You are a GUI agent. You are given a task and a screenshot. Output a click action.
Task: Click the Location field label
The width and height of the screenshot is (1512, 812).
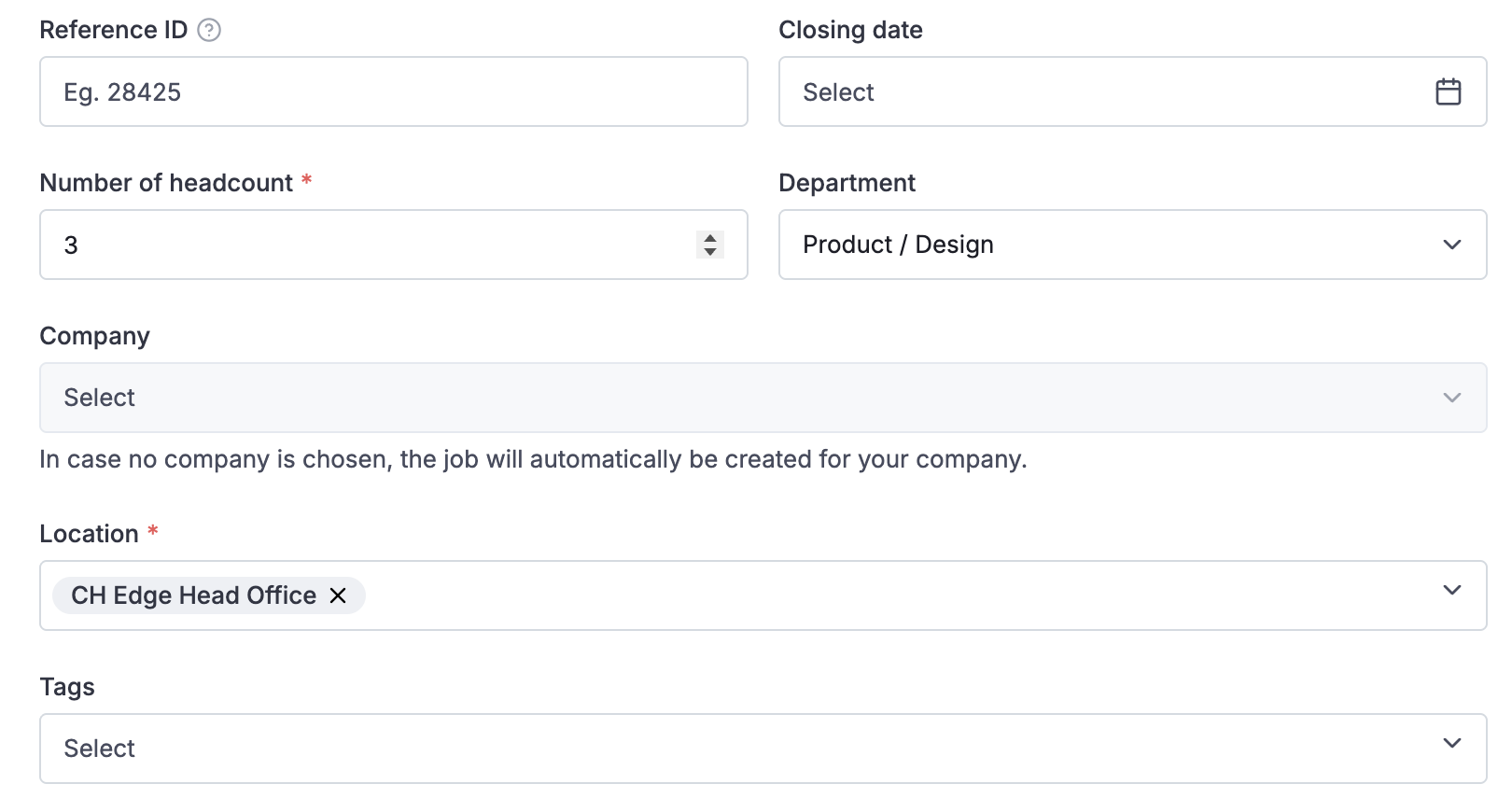(89, 534)
